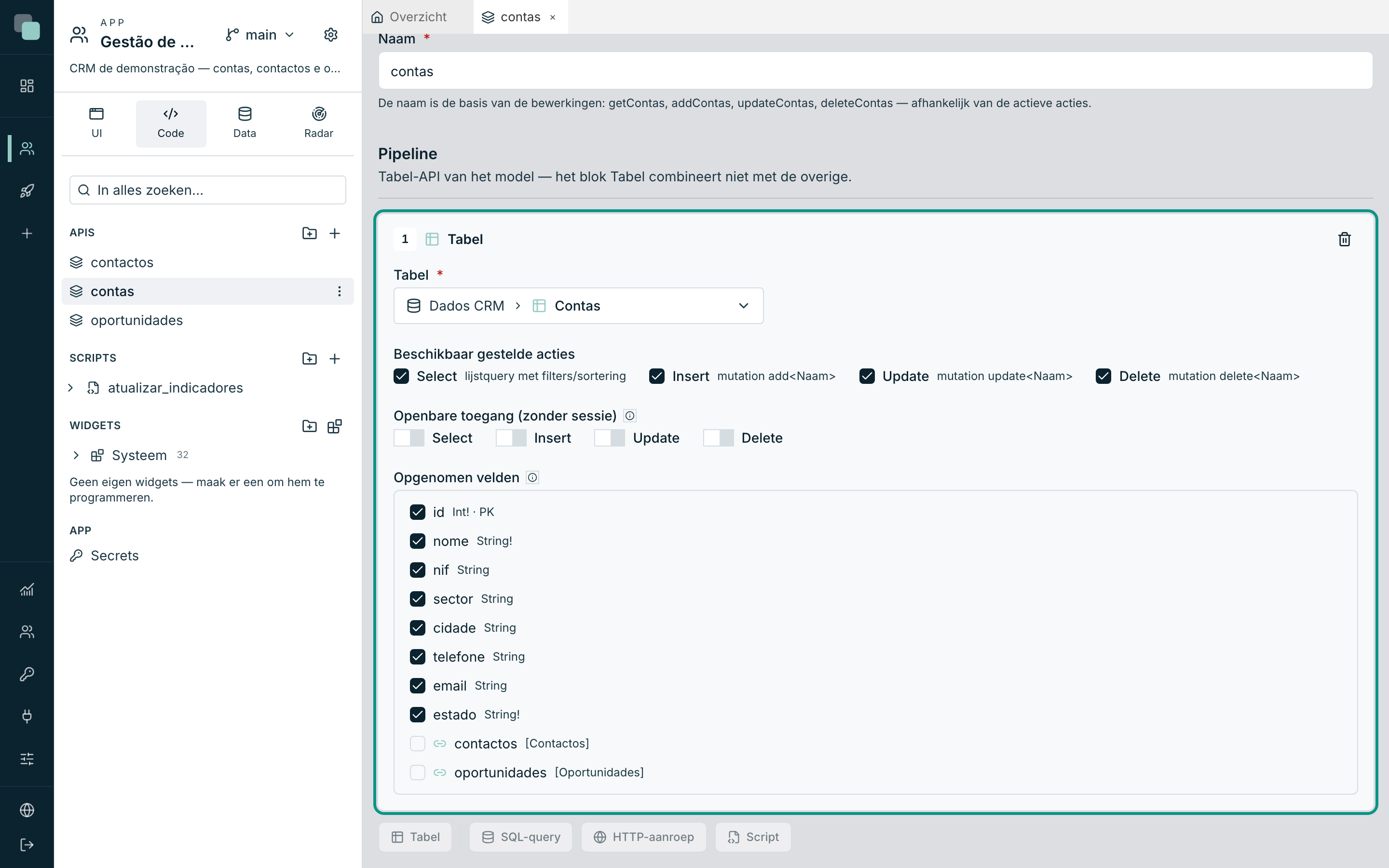Uncheck the nif field checkbox
Screen dimensions: 1389x868
(x=417, y=570)
